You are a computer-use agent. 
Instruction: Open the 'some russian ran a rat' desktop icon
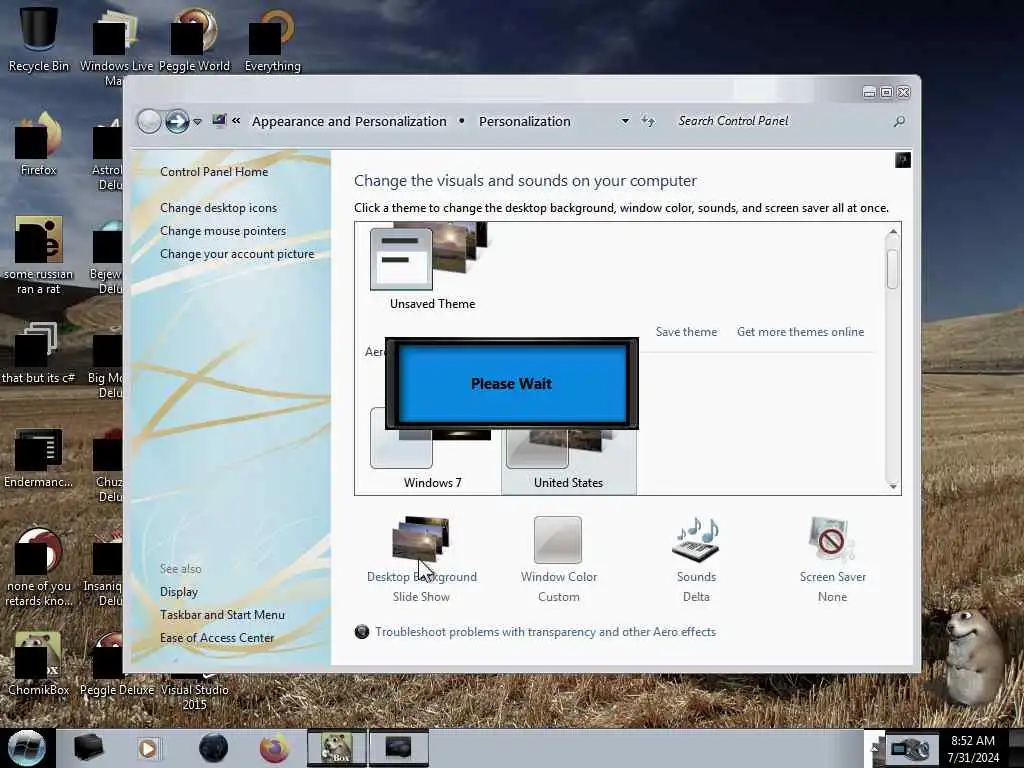38,255
